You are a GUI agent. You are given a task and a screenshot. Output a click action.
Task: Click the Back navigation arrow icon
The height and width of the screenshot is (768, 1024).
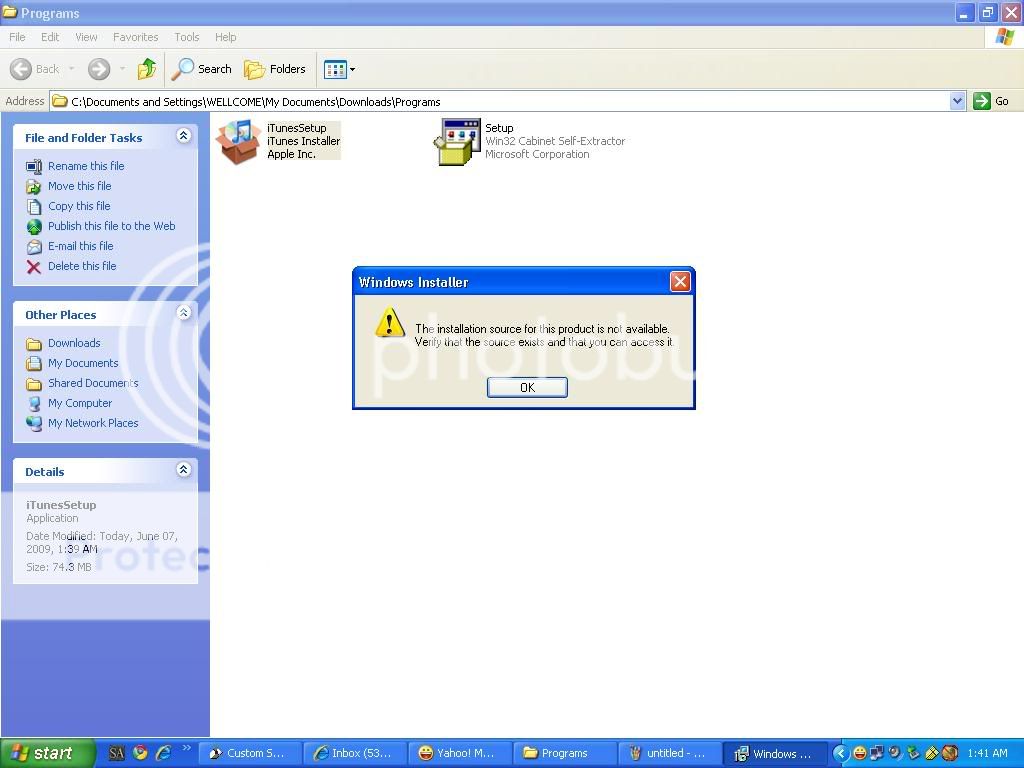(21, 69)
